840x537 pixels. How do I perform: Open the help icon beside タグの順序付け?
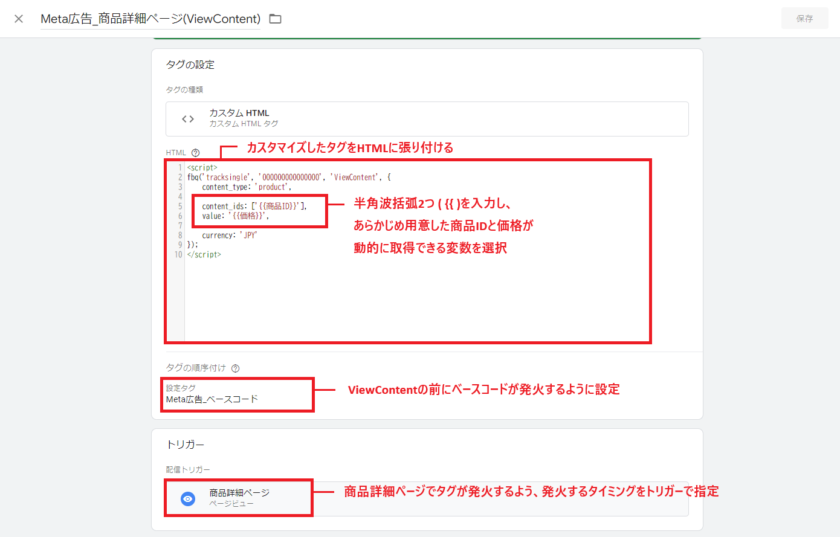pos(235,368)
